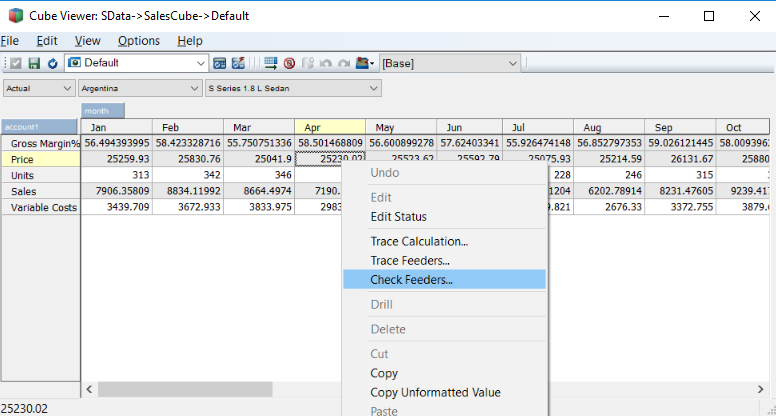
Task: Choose Trace Calculation in context menu
Action: pos(419,241)
